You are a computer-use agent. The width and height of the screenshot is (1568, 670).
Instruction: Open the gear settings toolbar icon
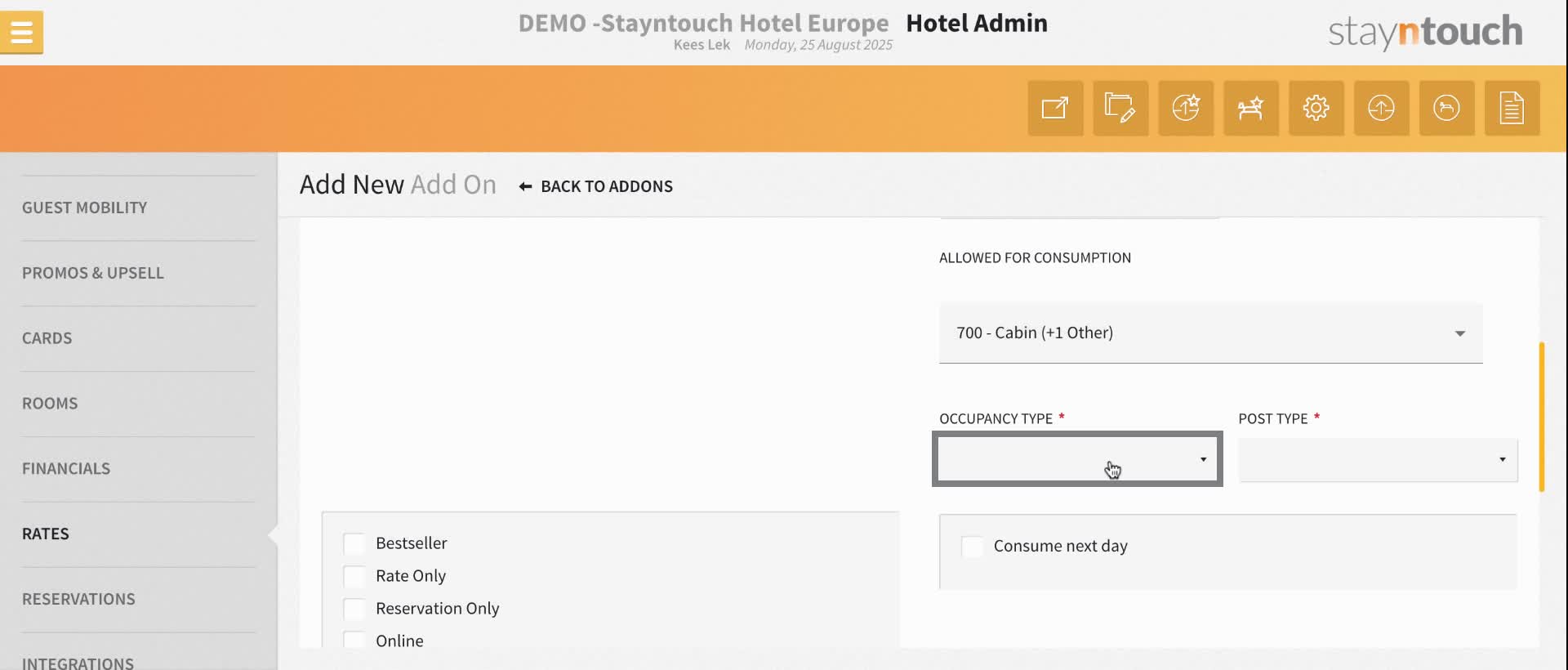pyautogui.click(x=1316, y=108)
